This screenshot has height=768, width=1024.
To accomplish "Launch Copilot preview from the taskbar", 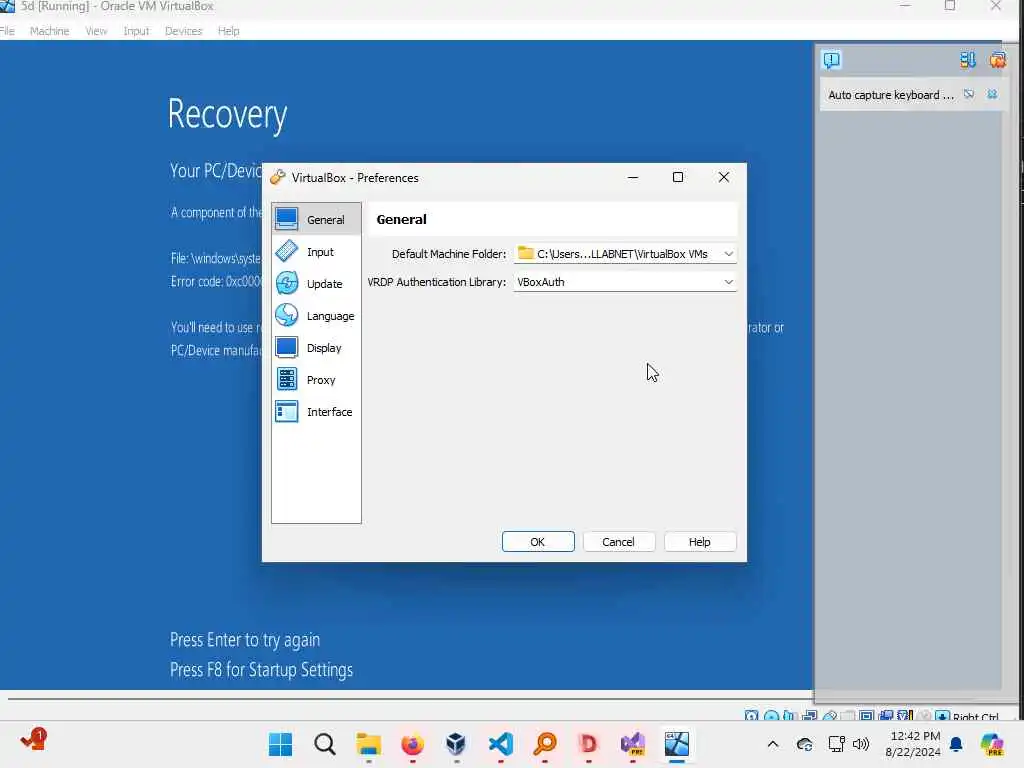I will pos(991,744).
